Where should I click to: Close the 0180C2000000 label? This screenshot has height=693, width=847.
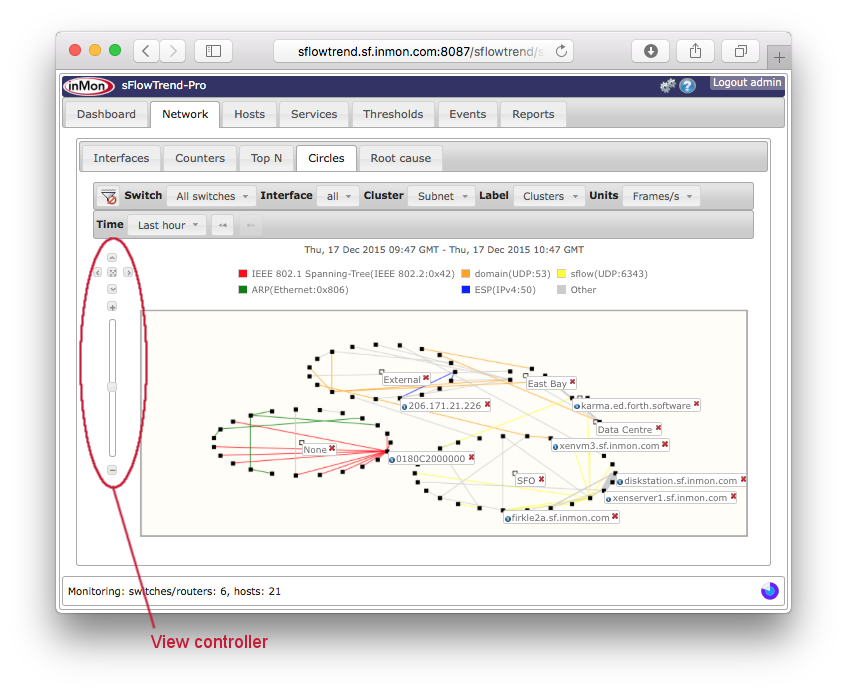(x=472, y=457)
